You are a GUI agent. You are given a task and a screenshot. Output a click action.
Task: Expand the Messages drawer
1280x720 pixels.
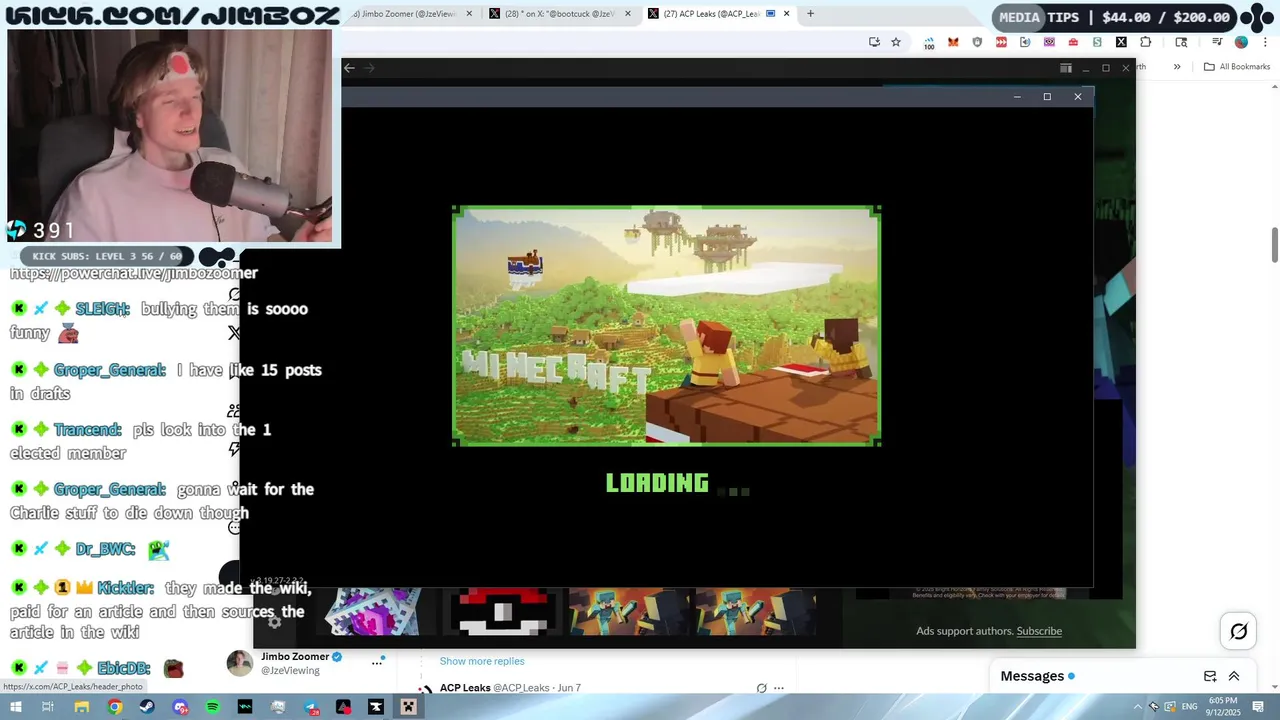pos(1234,676)
